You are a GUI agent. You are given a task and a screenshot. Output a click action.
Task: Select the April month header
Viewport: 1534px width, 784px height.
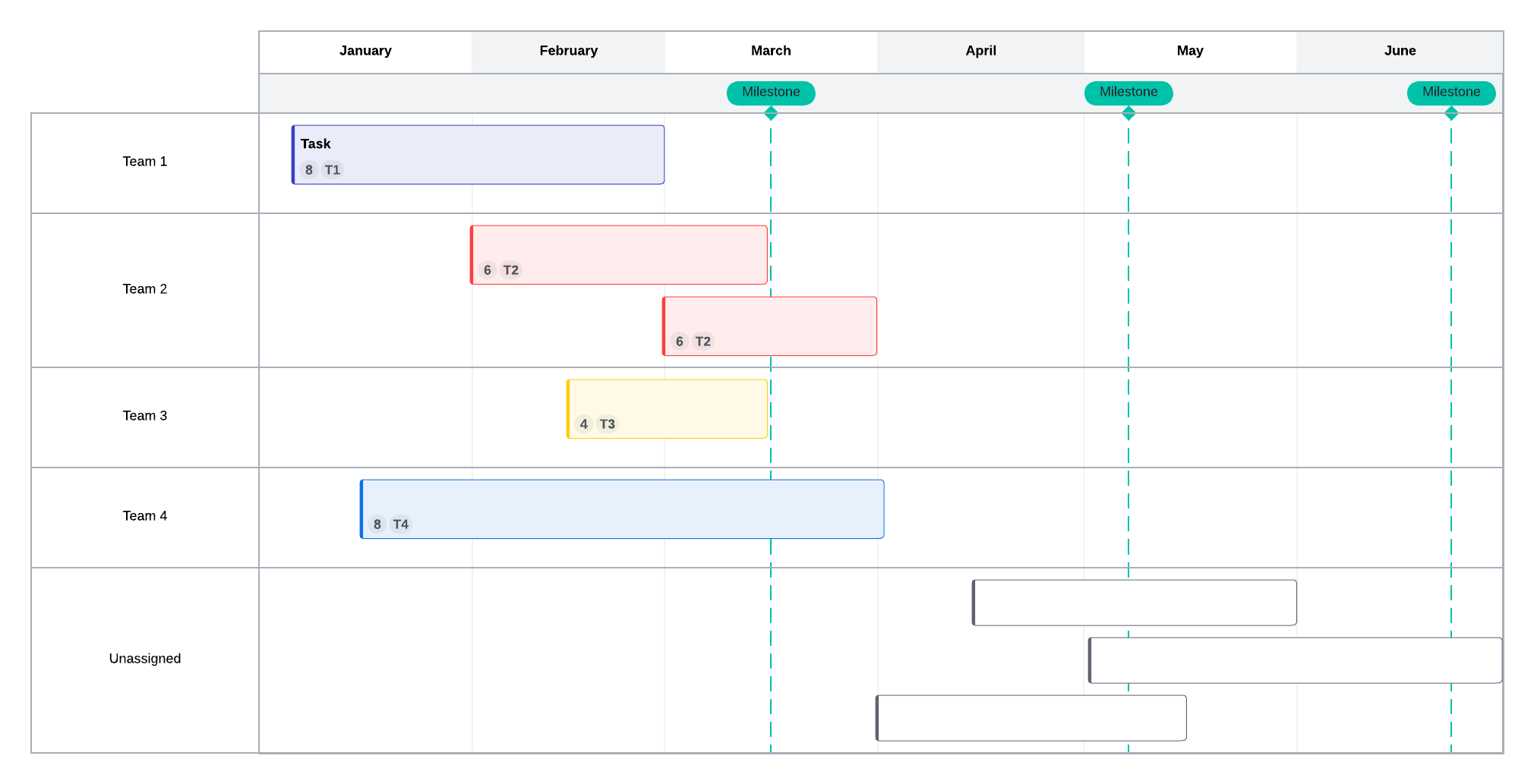(980, 51)
